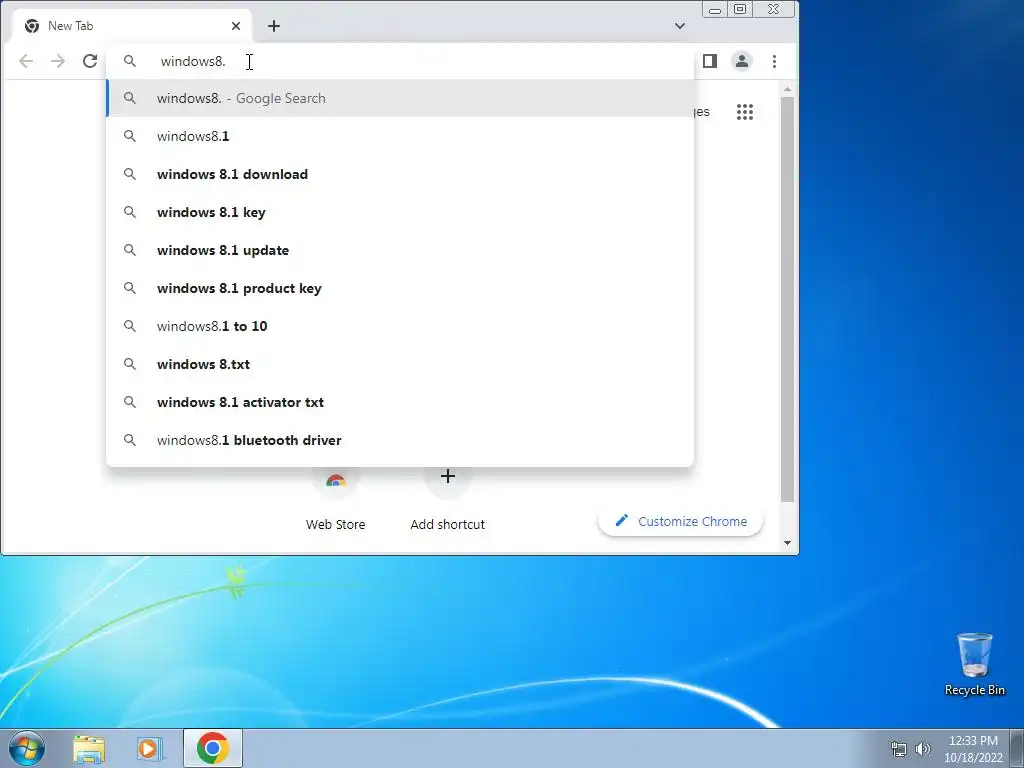Screen dimensions: 1024x768
Task: Click the browser Forward arrow
Action: click(x=58, y=61)
